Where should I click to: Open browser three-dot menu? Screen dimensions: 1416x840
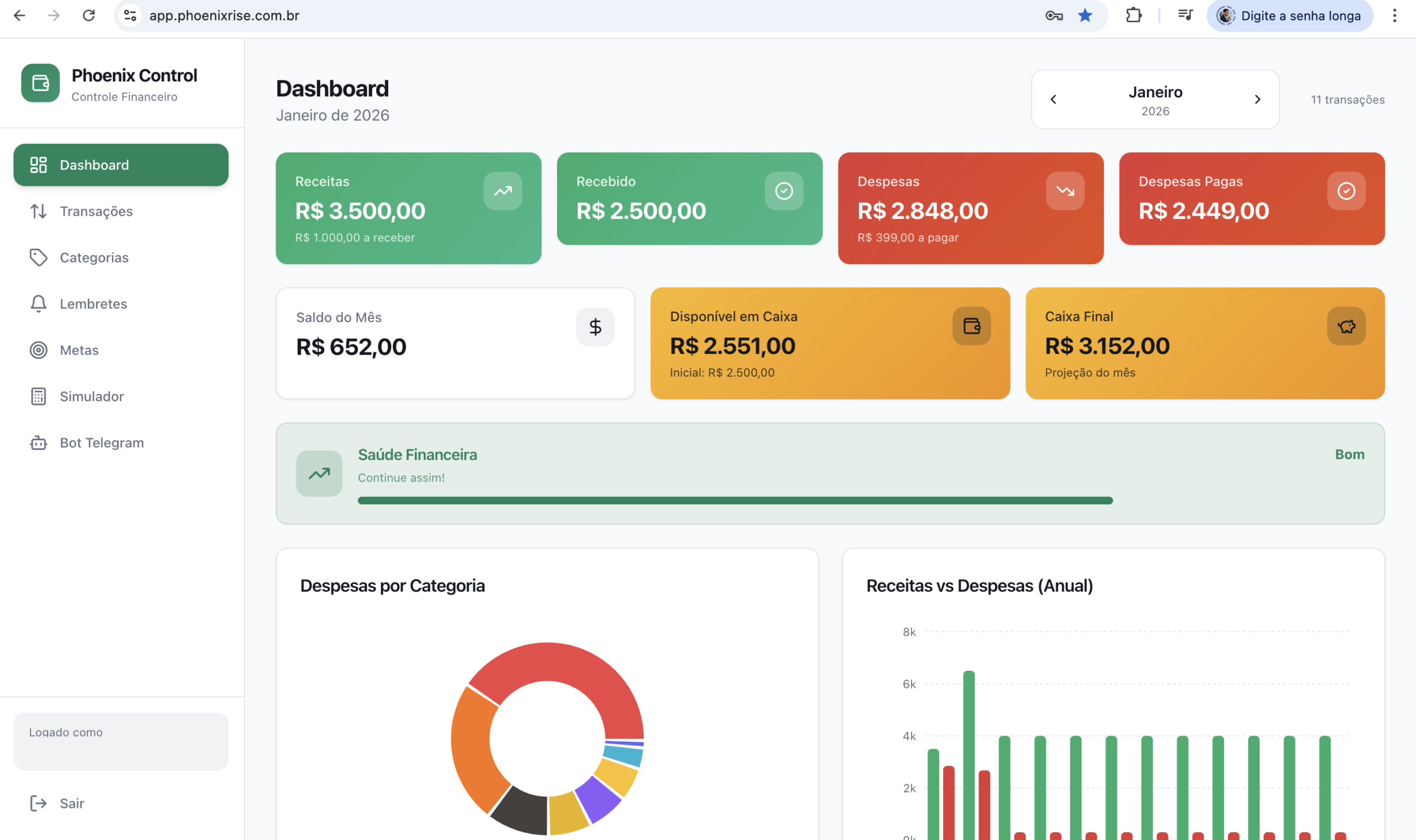[x=1394, y=15]
